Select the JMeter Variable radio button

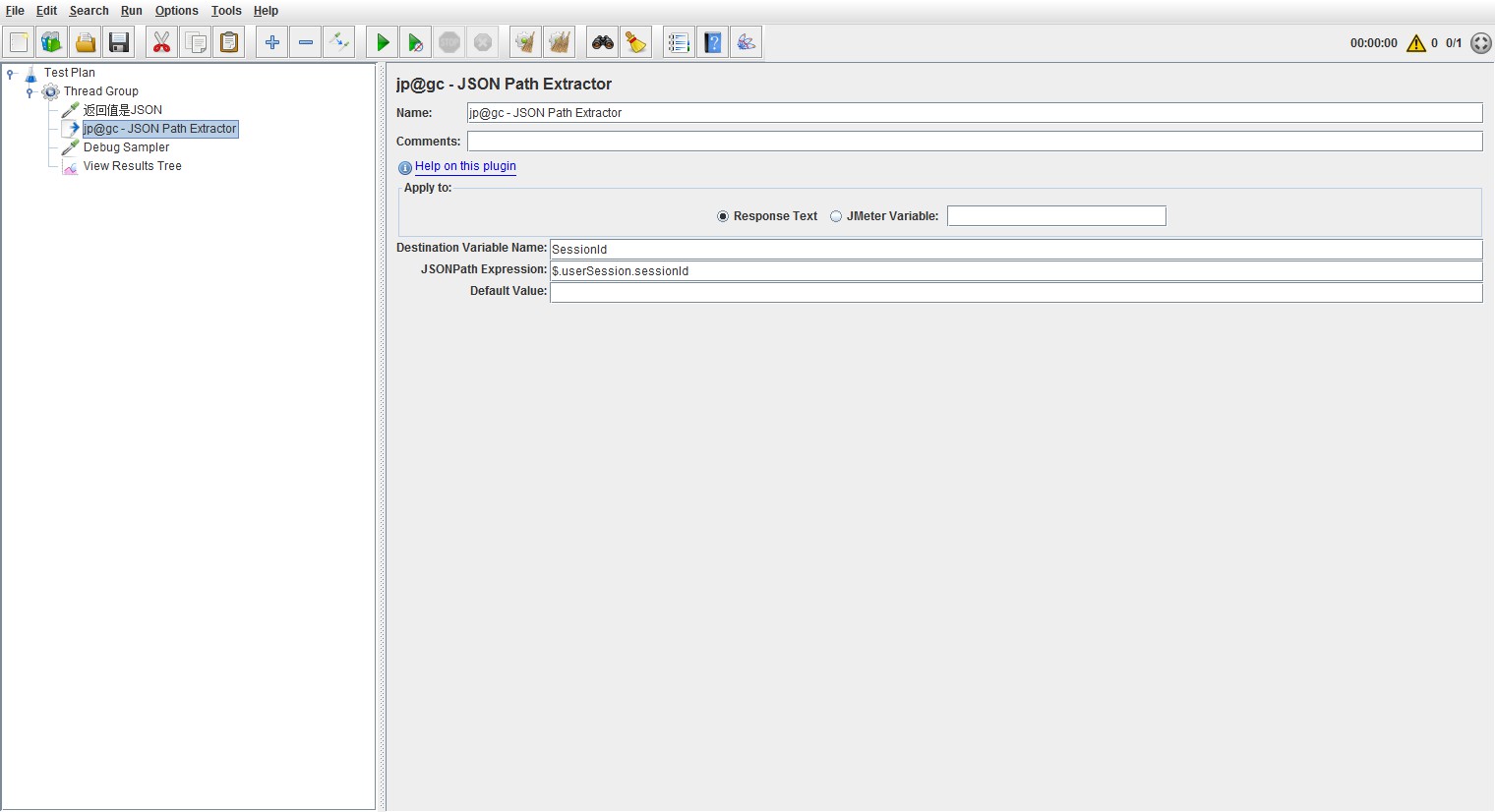coord(836,216)
